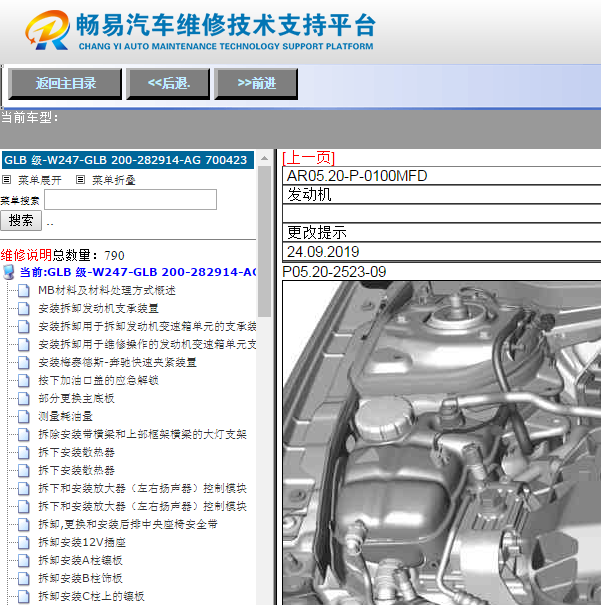Click document icon beside 拆卸安装12V插座
Image resolution: width=601 pixels, height=605 pixels.
(x=23, y=542)
